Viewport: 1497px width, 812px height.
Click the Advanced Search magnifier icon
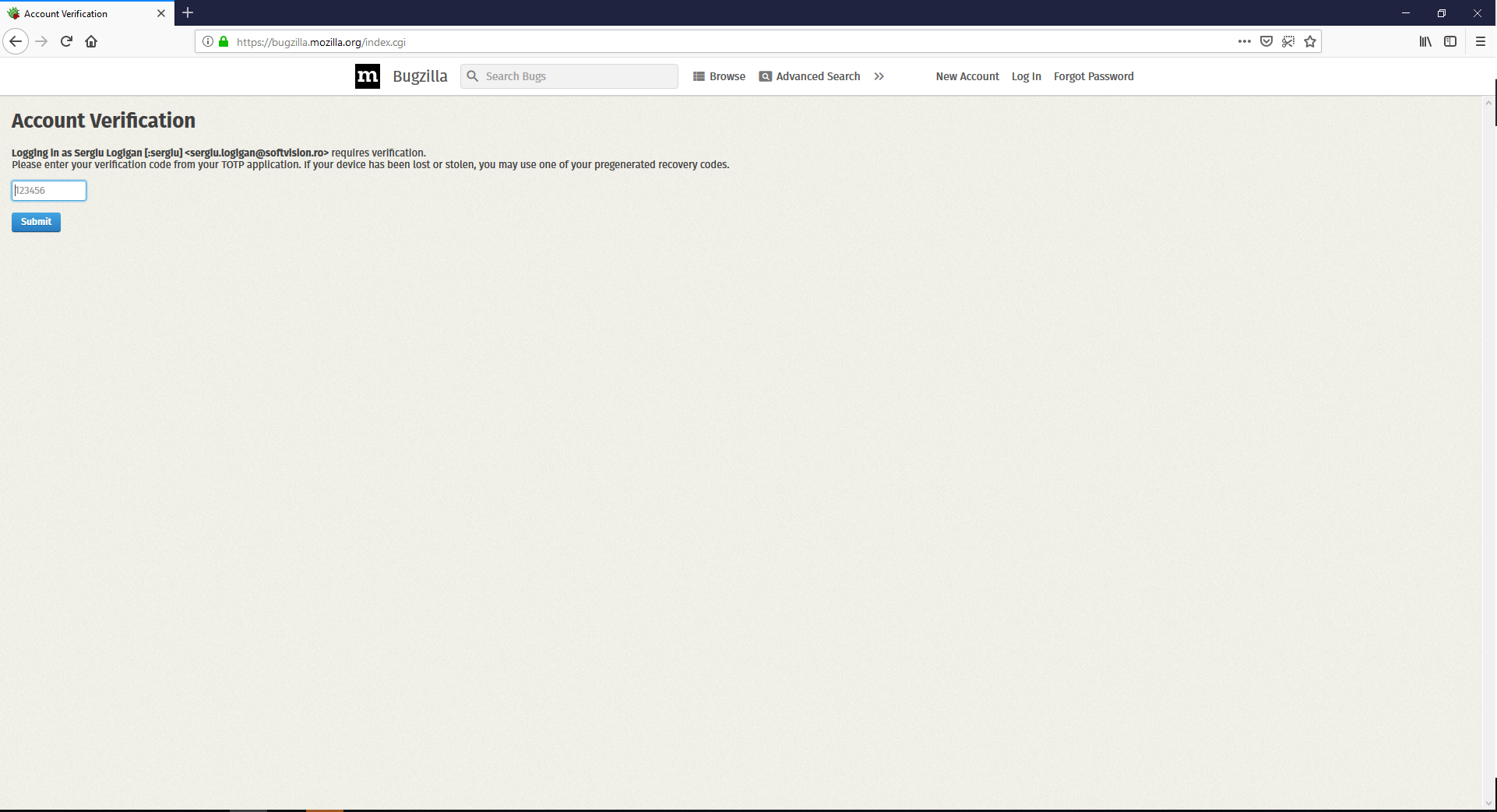point(766,76)
